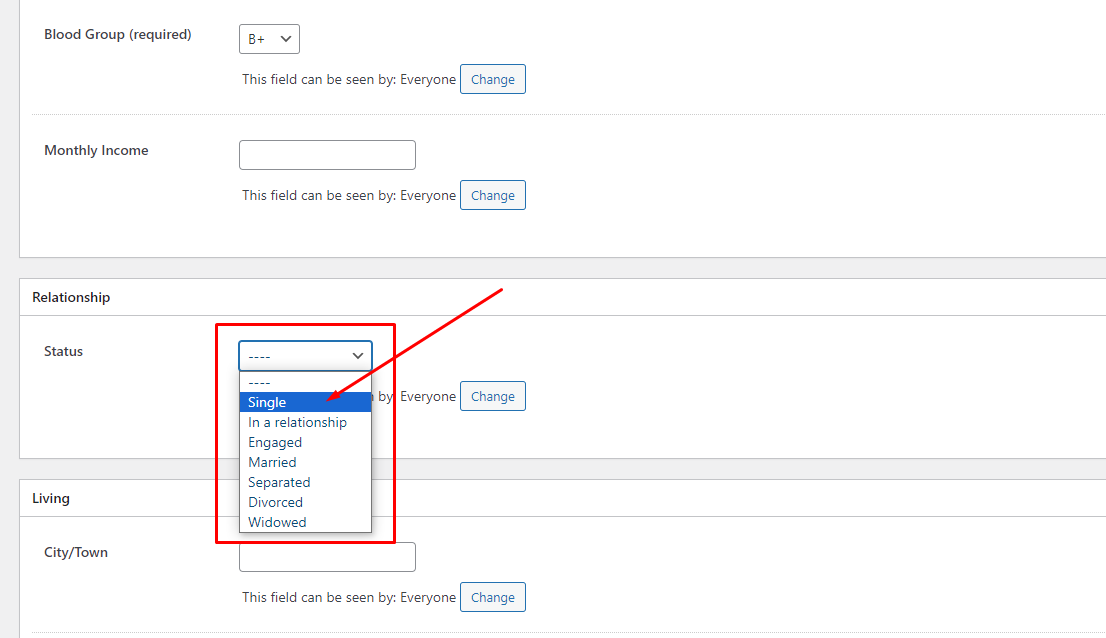Focus the City/Town input field
Image resolution: width=1106 pixels, height=638 pixels.
[327, 557]
